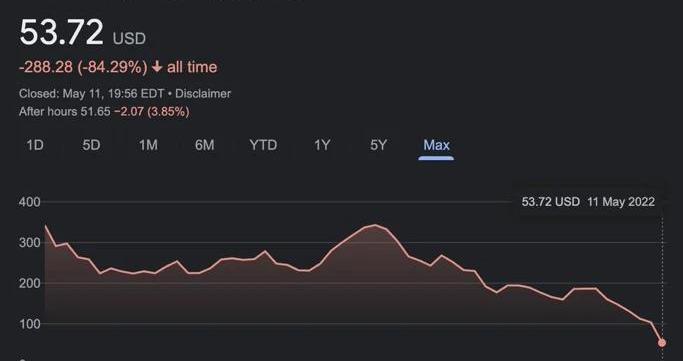683x361 pixels.
Task: Open the Disclaimer link
Action: point(203,94)
